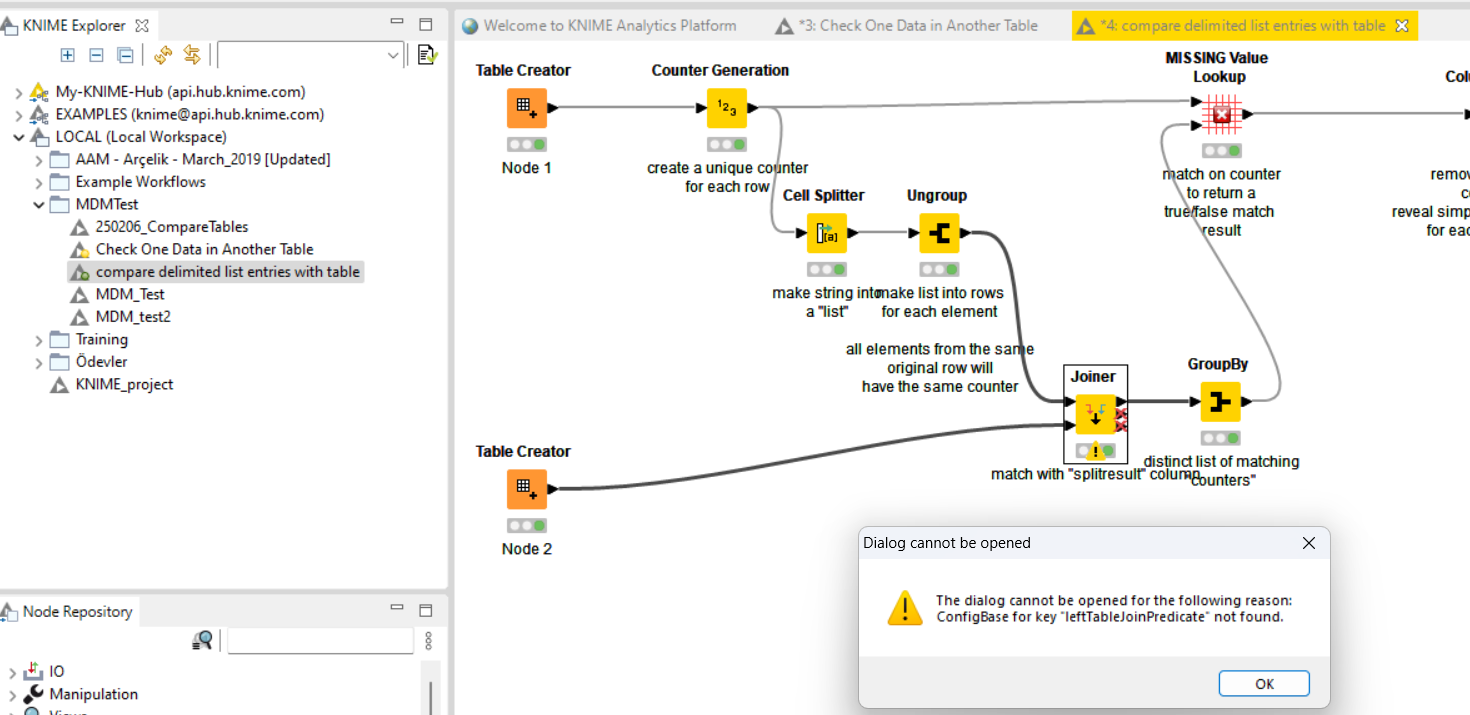
Task: Select the Cell Splitter node icon
Action: 827,233
